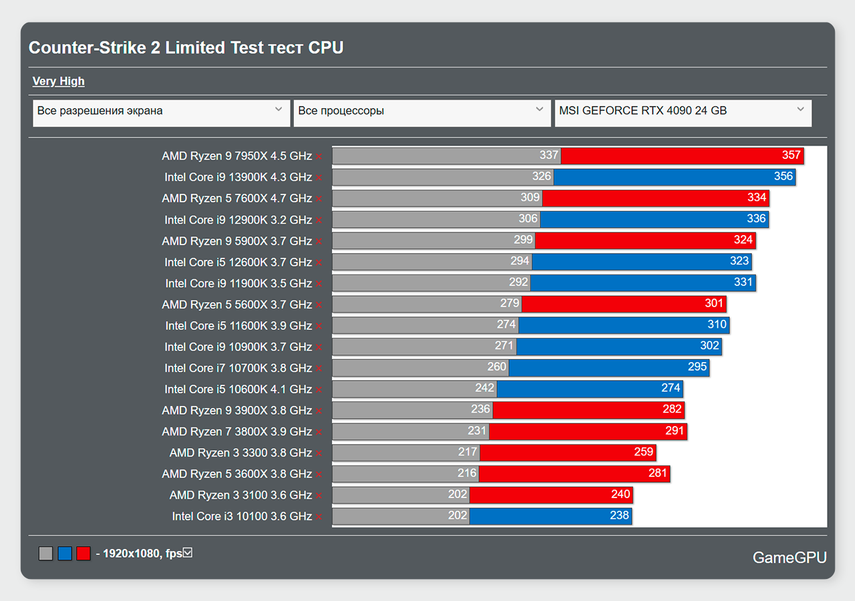Remove Intel Core i9 10900K from chart
Image resolution: width=855 pixels, height=601 pixels.
point(320,347)
